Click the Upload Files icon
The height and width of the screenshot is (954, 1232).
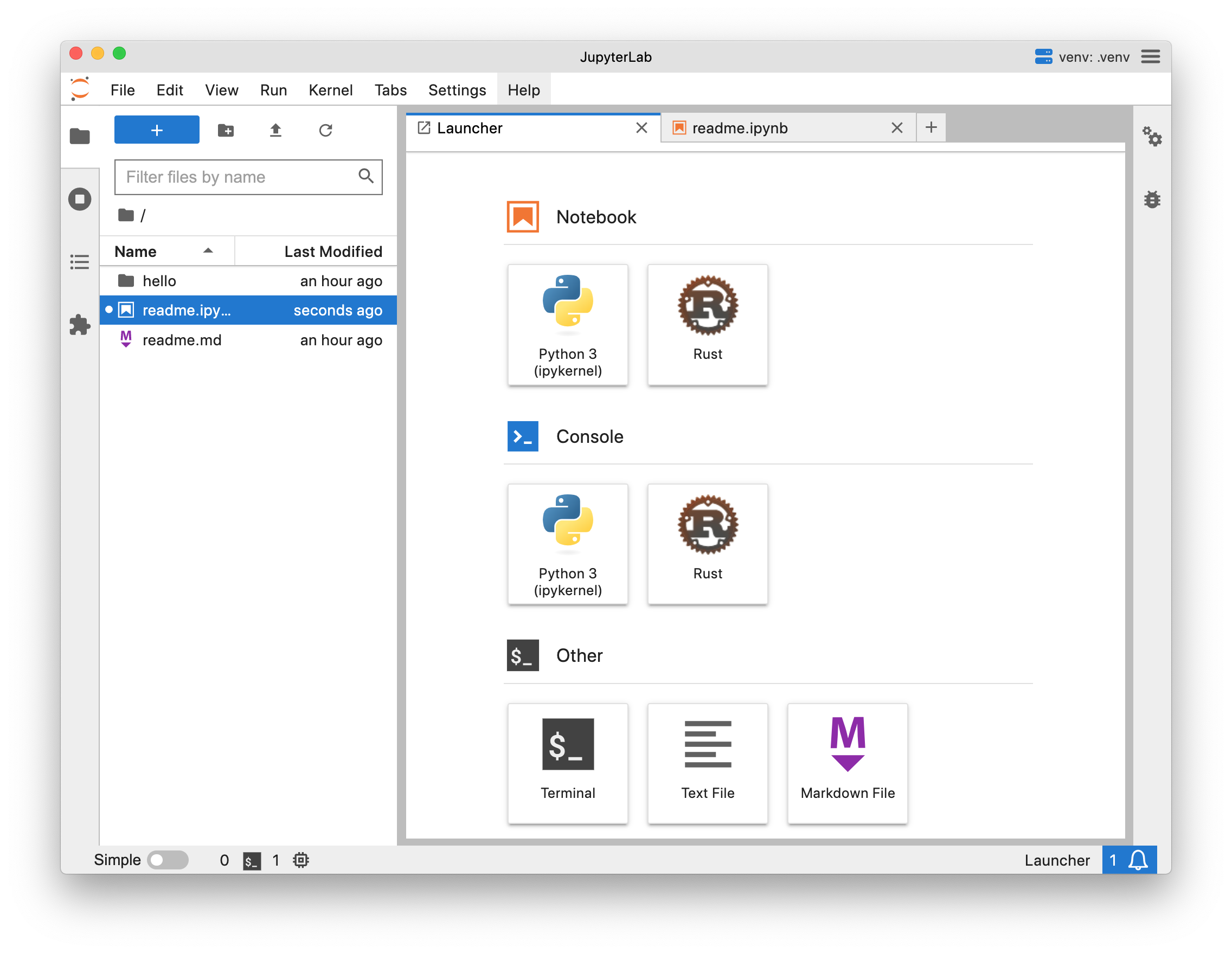click(x=275, y=130)
